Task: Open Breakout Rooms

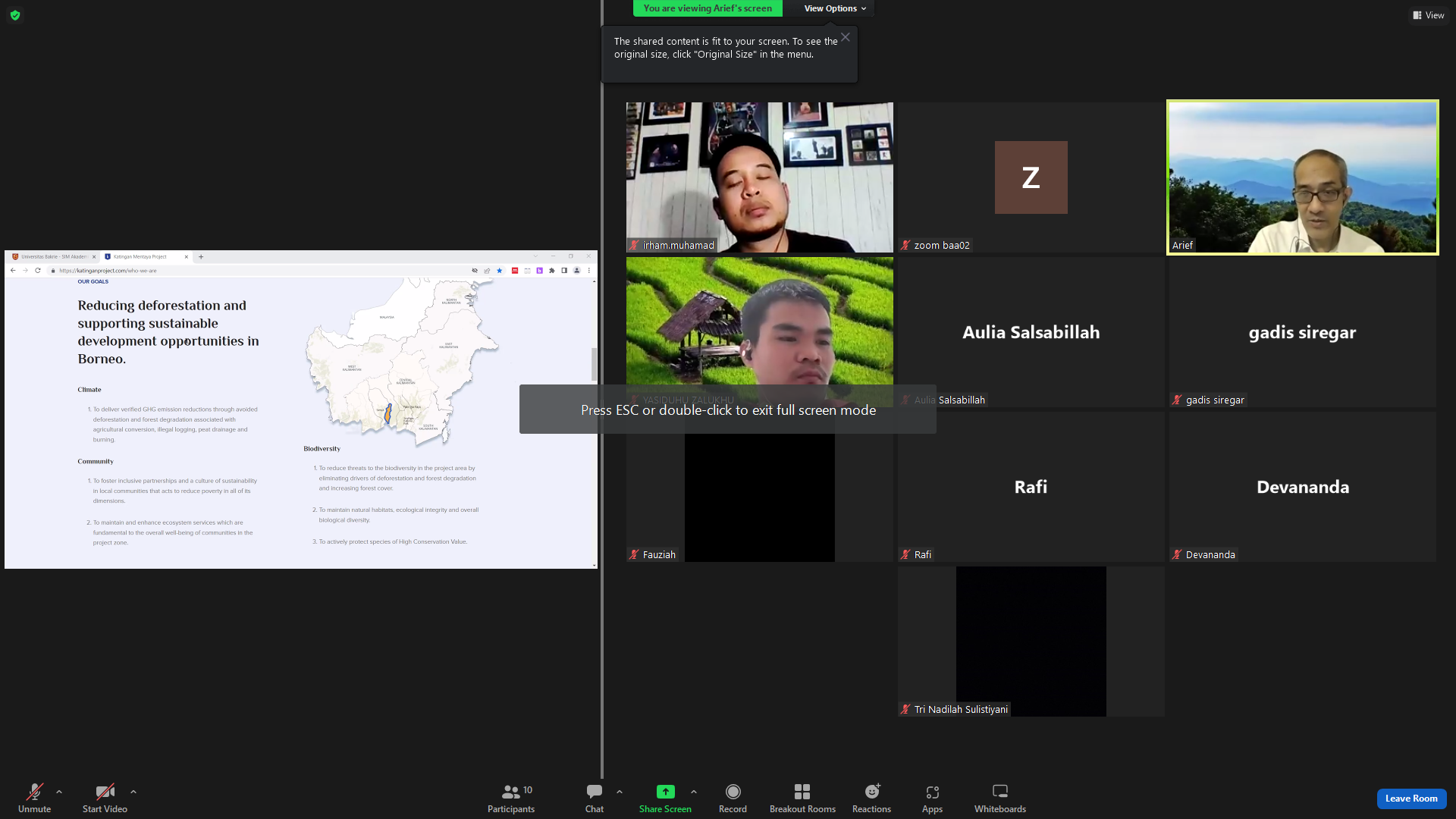Action: [802, 798]
